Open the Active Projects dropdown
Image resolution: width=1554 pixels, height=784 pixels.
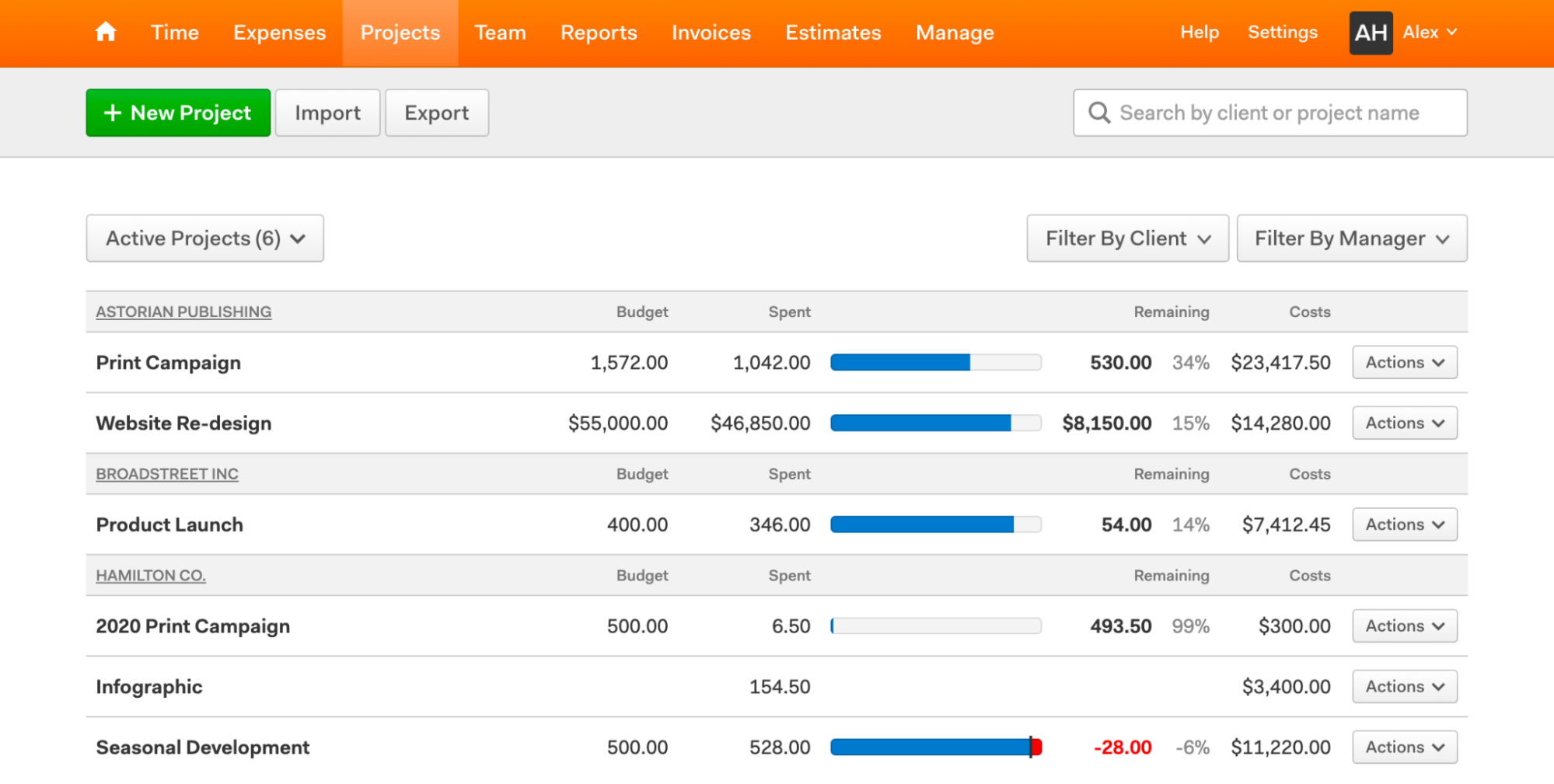pos(204,238)
